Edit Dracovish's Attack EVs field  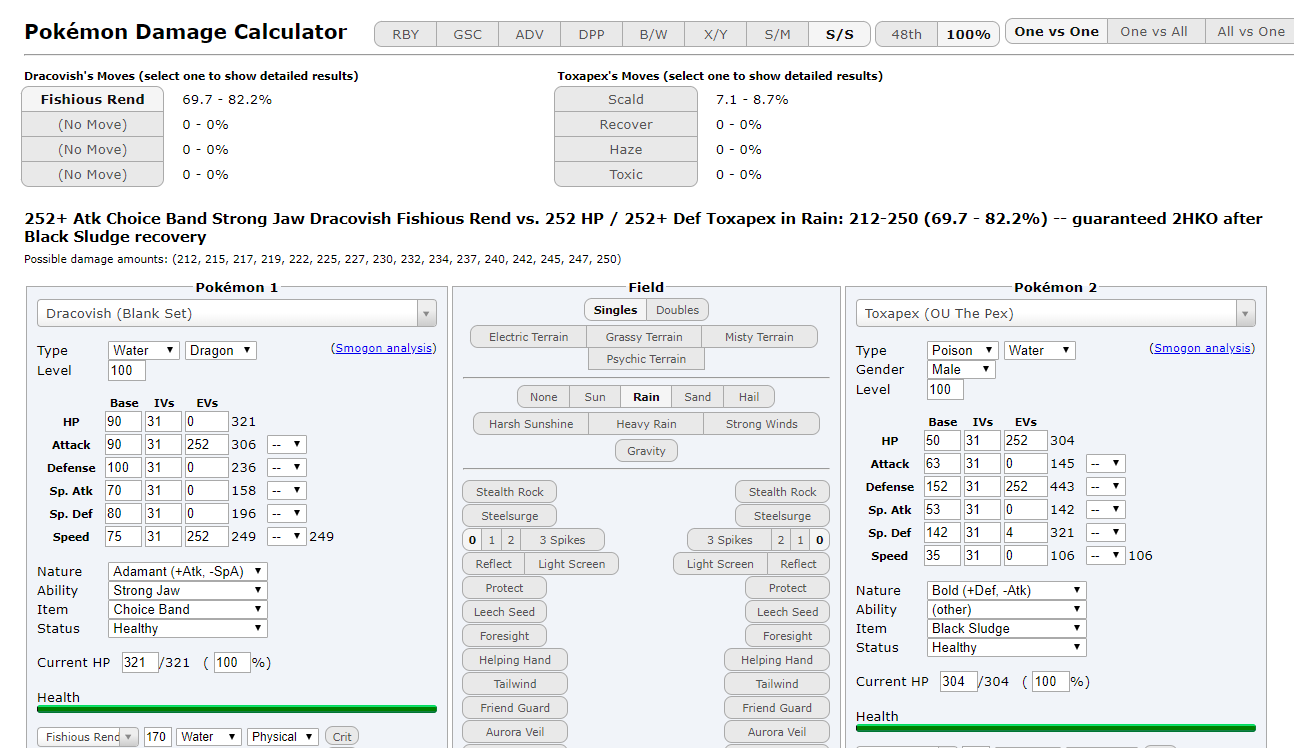(x=207, y=443)
